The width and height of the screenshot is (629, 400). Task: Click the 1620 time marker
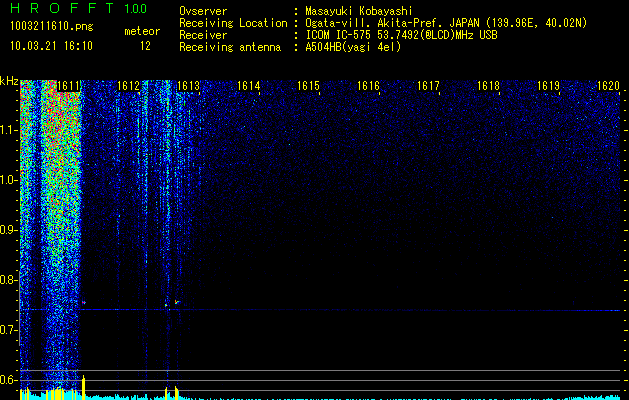(608, 86)
